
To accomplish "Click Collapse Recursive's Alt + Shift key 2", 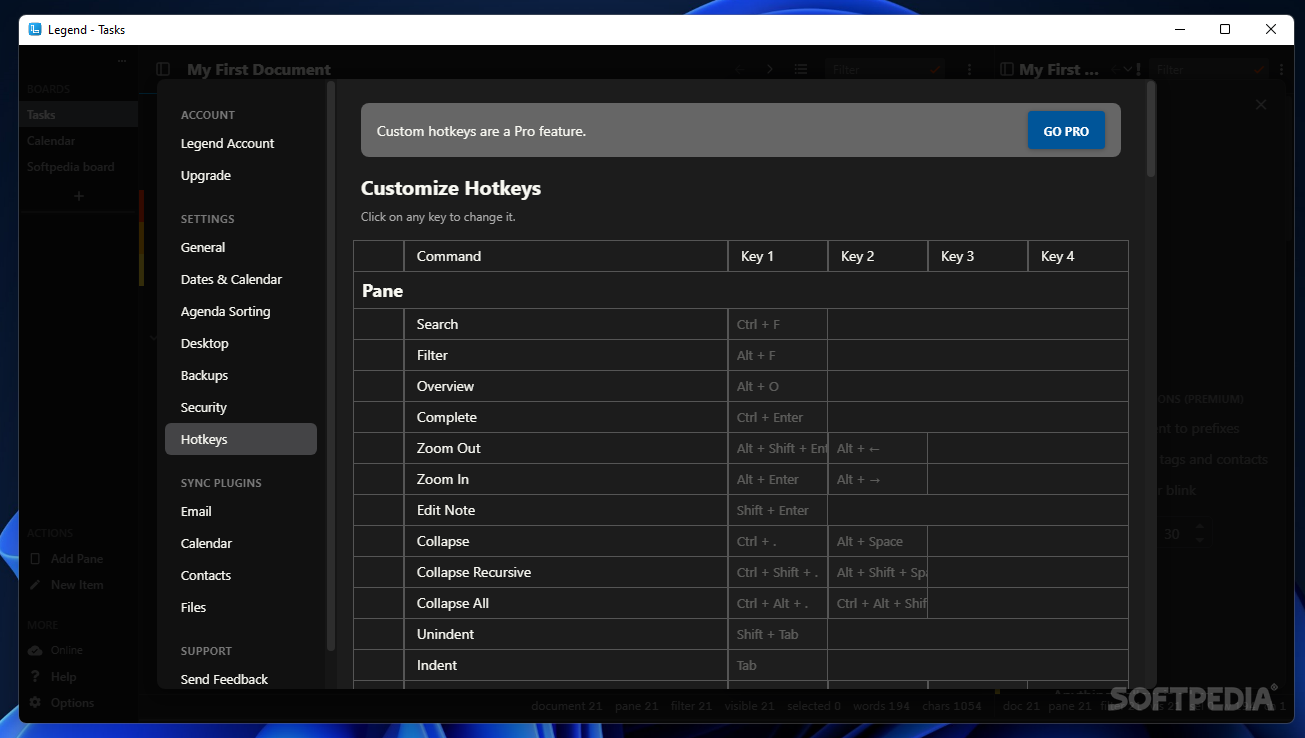I will click(878, 572).
